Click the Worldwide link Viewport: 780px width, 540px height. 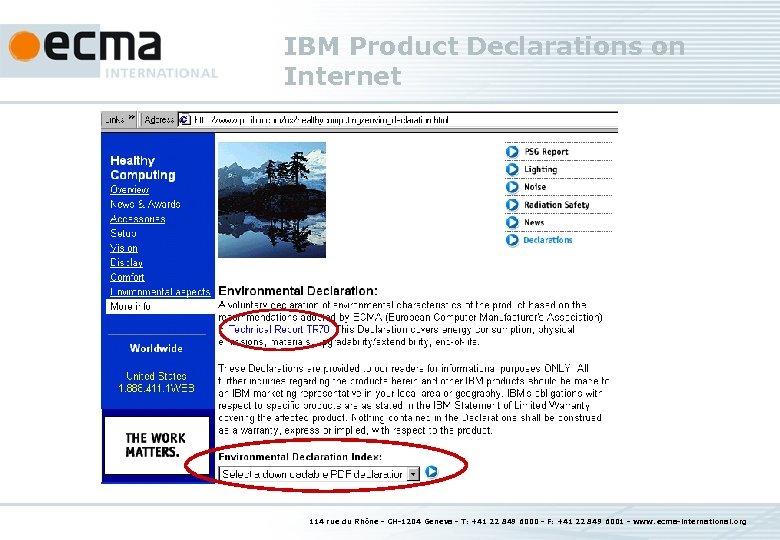click(156, 348)
